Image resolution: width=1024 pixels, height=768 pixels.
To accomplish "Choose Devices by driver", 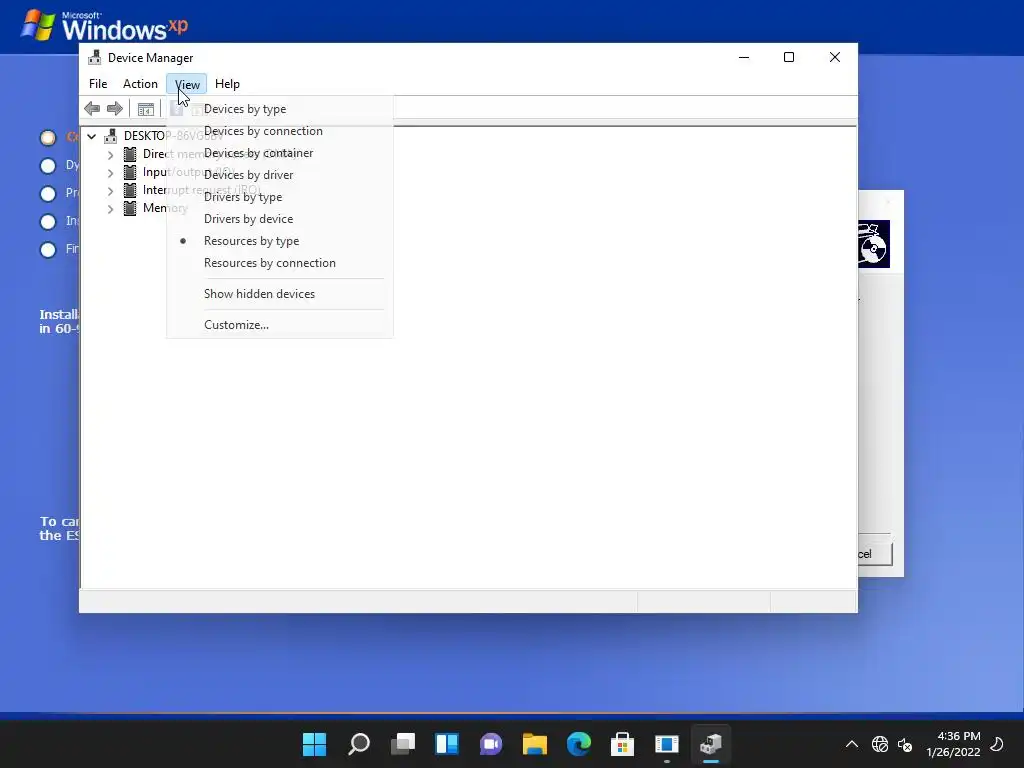I will pos(280,175).
